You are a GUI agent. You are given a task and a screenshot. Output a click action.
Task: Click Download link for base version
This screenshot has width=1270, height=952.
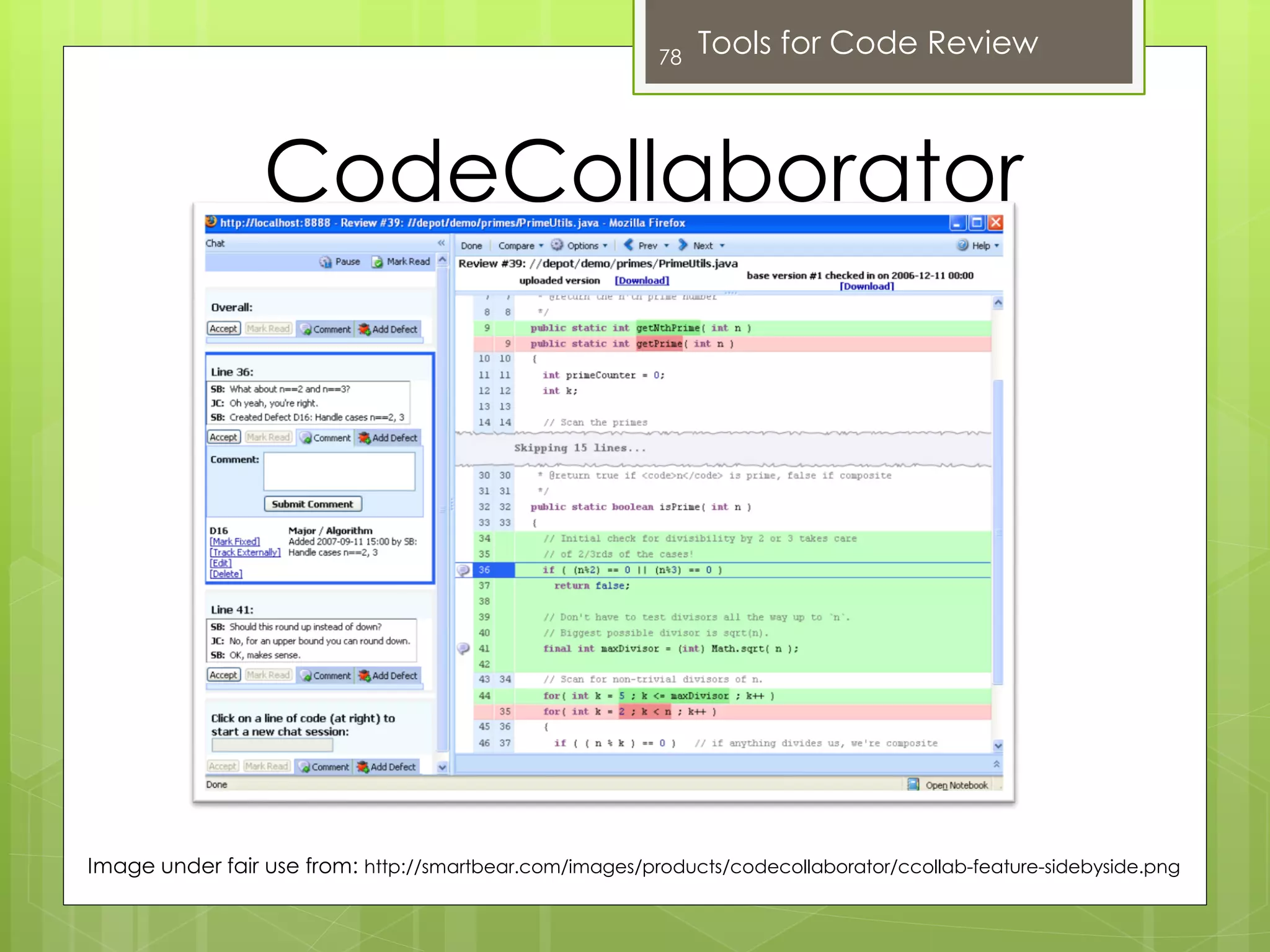click(x=866, y=286)
